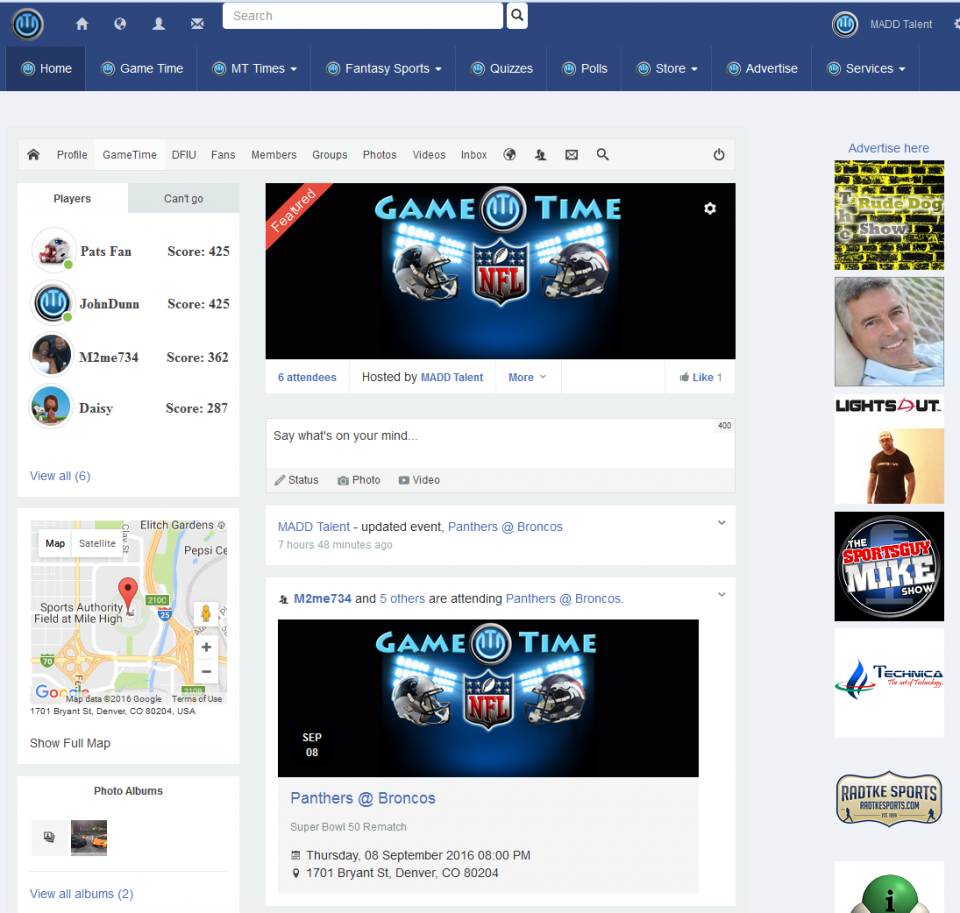This screenshot has width=960, height=913.
Task: Open the Polls nav item
Action: point(584,69)
